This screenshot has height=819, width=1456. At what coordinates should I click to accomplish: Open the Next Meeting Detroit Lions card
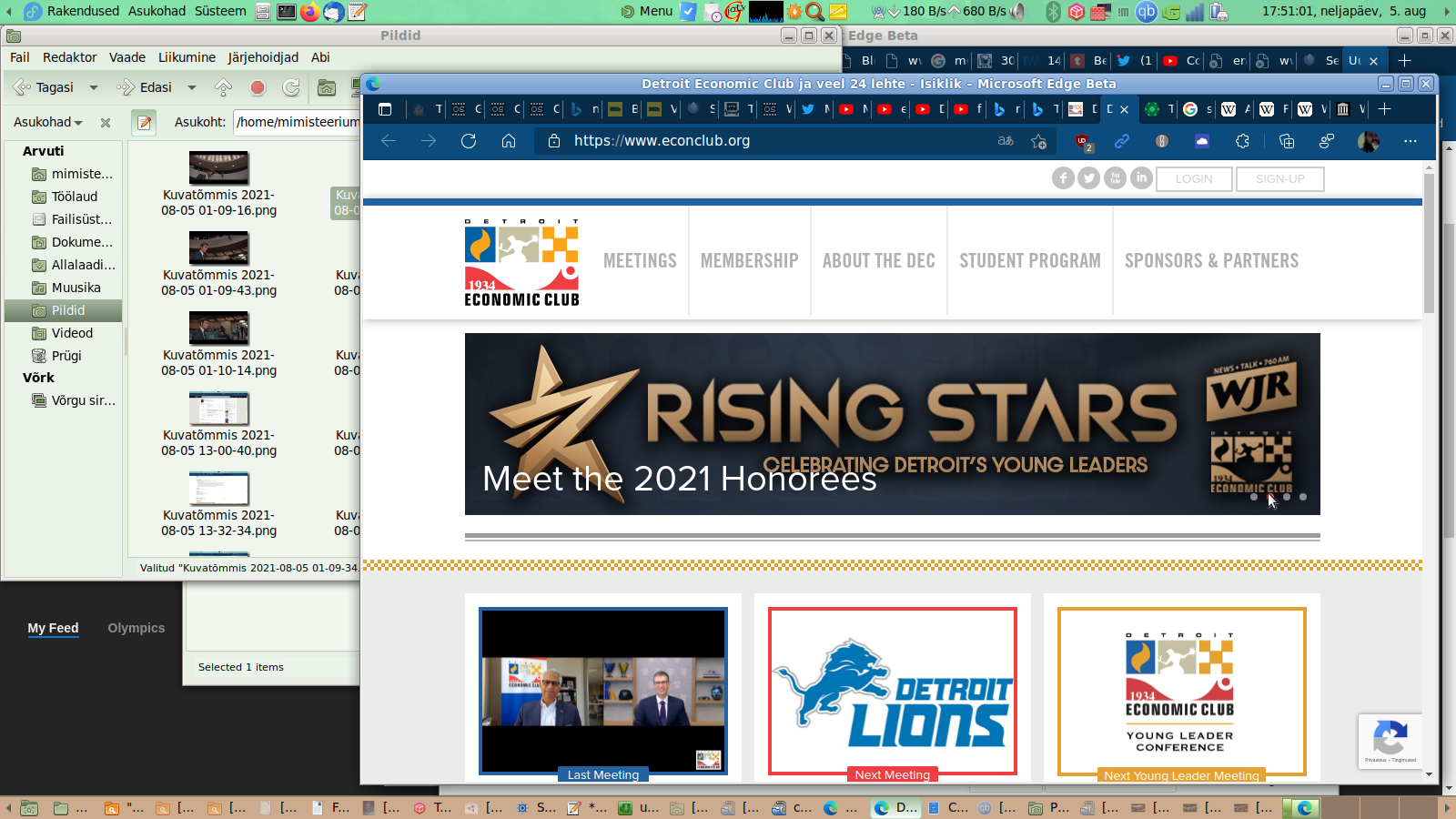pyautogui.click(x=893, y=692)
